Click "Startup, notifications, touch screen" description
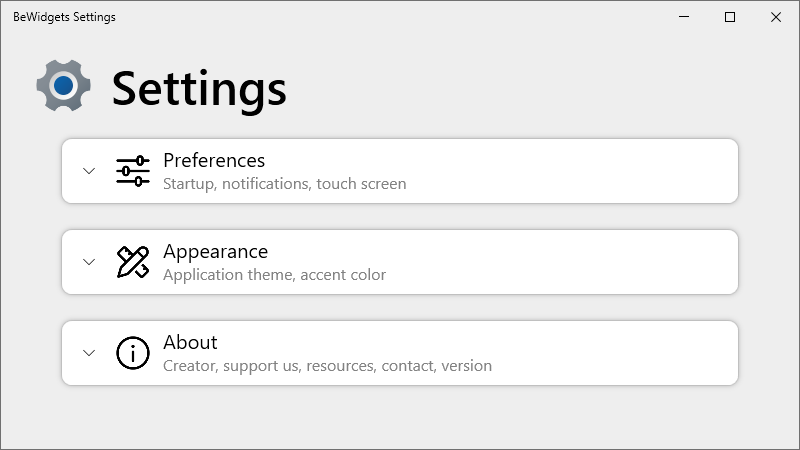This screenshot has height=450, width=800. [284, 184]
